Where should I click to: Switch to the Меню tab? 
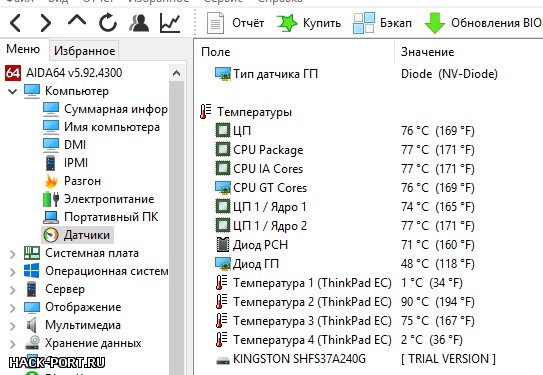tap(23, 49)
